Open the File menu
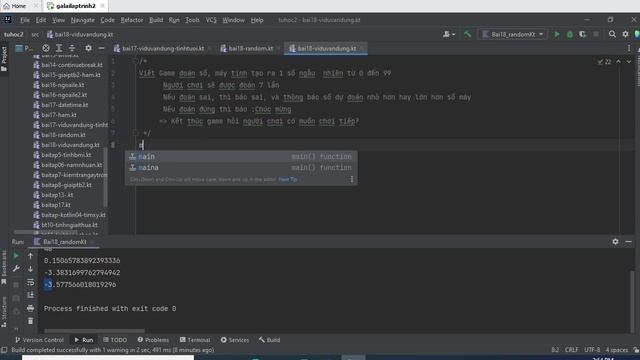This screenshot has height=360, width=640. point(25,20)
